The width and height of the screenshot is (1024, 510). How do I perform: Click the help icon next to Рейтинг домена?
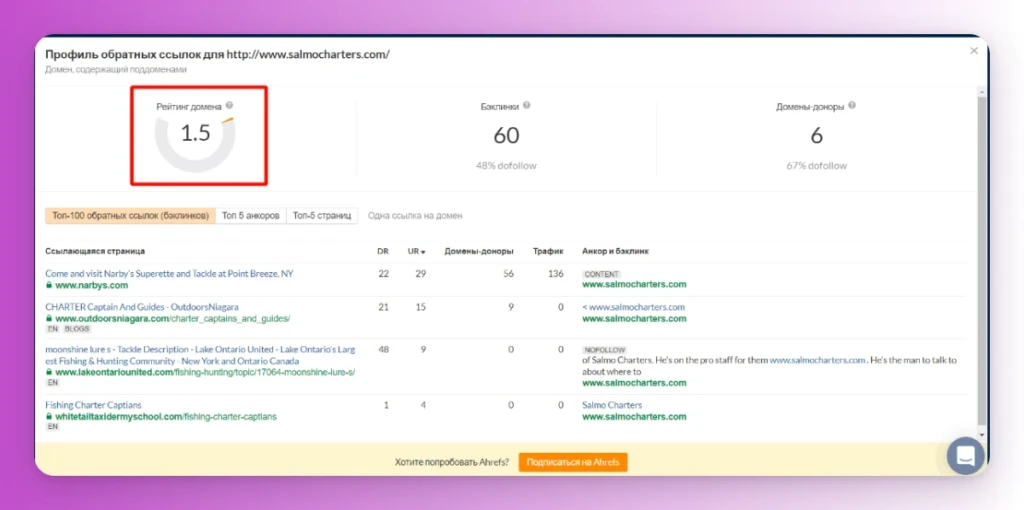(x=229, y=105)
